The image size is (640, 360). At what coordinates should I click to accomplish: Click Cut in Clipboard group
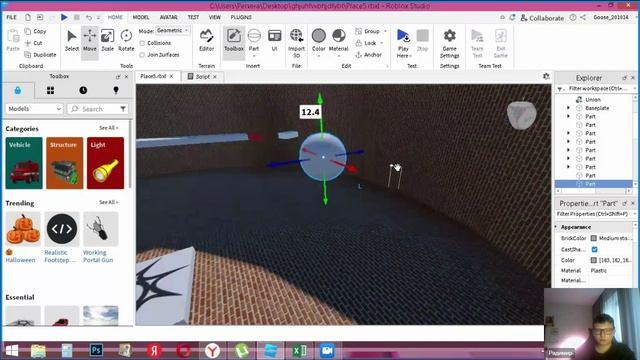pyautogui.click(x=33, y=43)
